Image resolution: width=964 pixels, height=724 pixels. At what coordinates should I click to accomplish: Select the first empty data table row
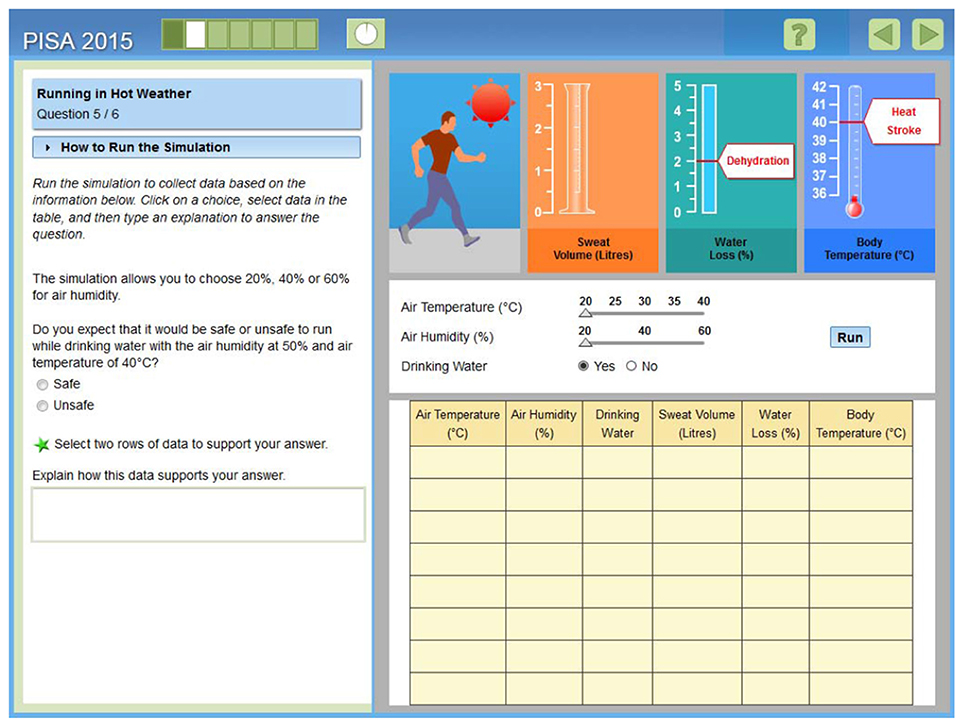tap(661, 462)
